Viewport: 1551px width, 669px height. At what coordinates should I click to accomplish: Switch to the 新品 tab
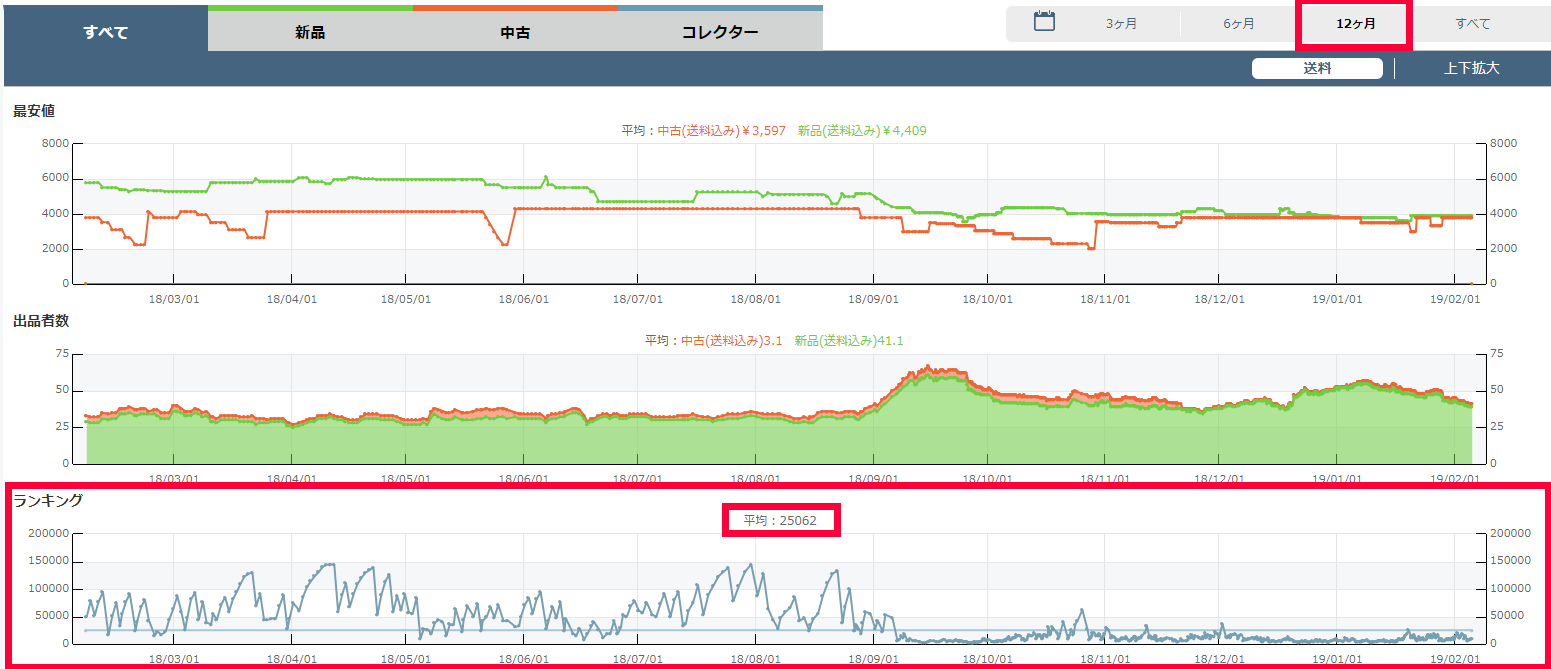[x=310, y=32]
